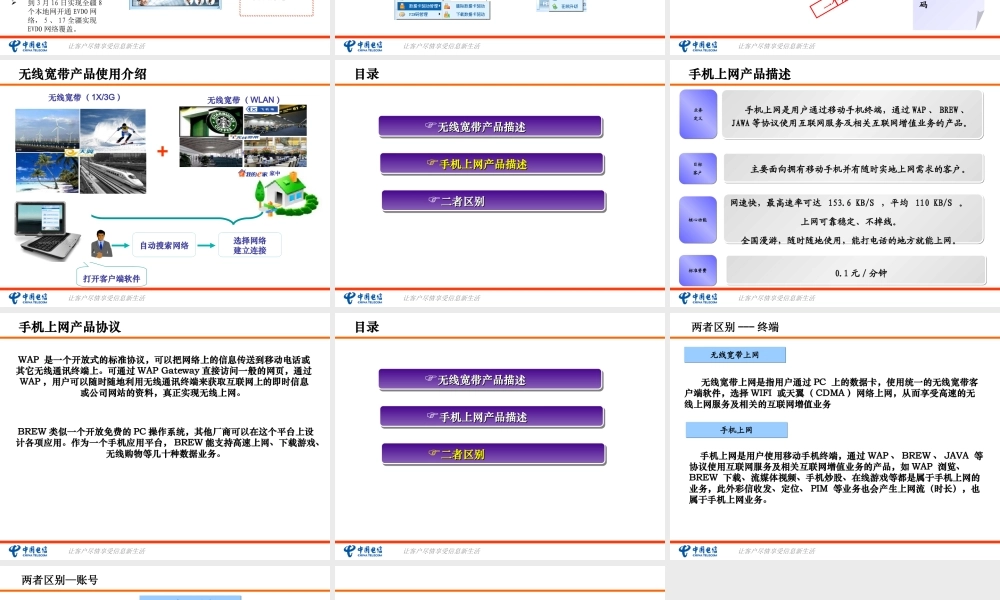Switch to the 手机上网 tab label
Viewport: 1000px width, 600px height.
pyautogui.click(x=736, y=430)
